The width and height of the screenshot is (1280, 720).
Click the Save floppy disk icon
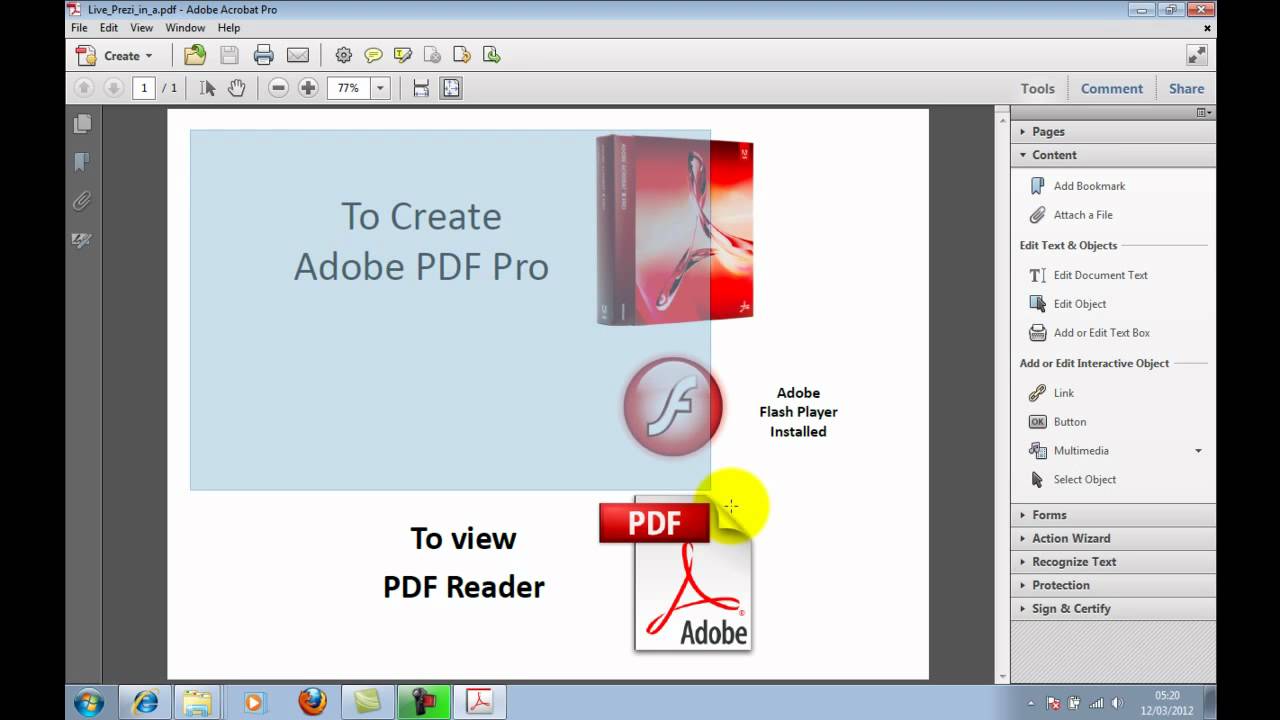(x=229, y=56)
